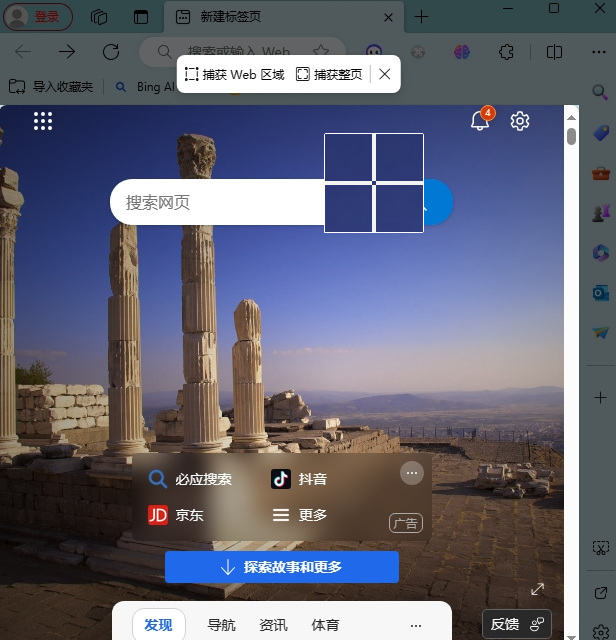Click the 登录 profile sign-in button
Image resolution: width=616 pixels, height=640 pixels.
38,17
